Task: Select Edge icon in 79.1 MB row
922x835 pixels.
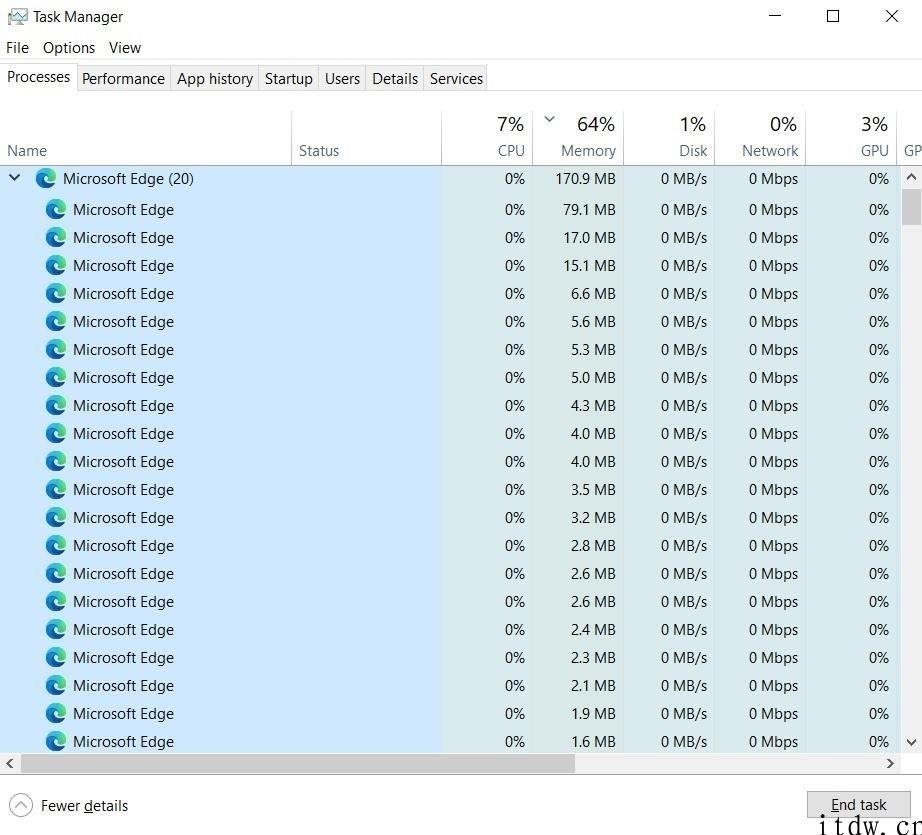Action: pos(56,209)
